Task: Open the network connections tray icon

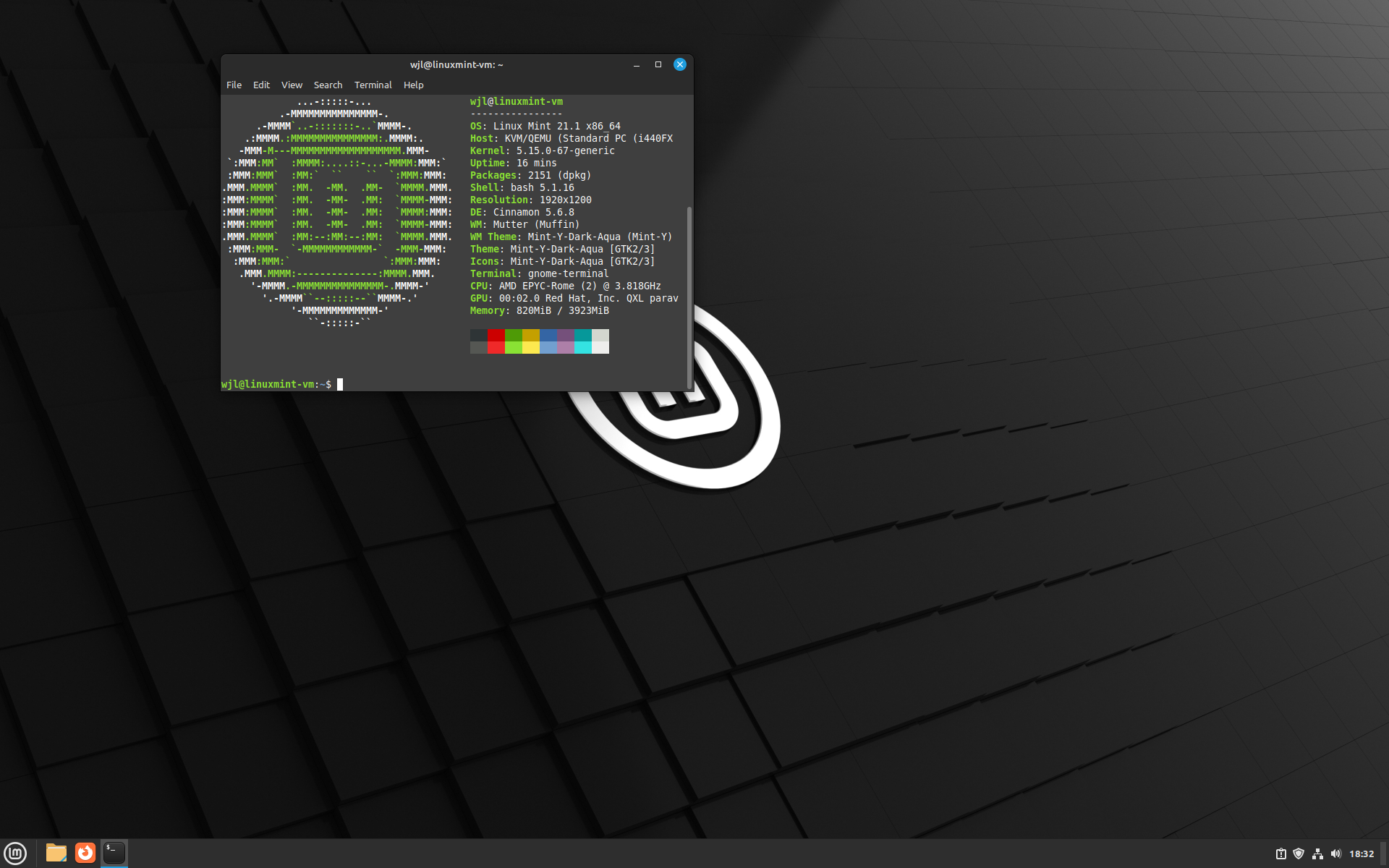Action: [x=1317, y=854]
